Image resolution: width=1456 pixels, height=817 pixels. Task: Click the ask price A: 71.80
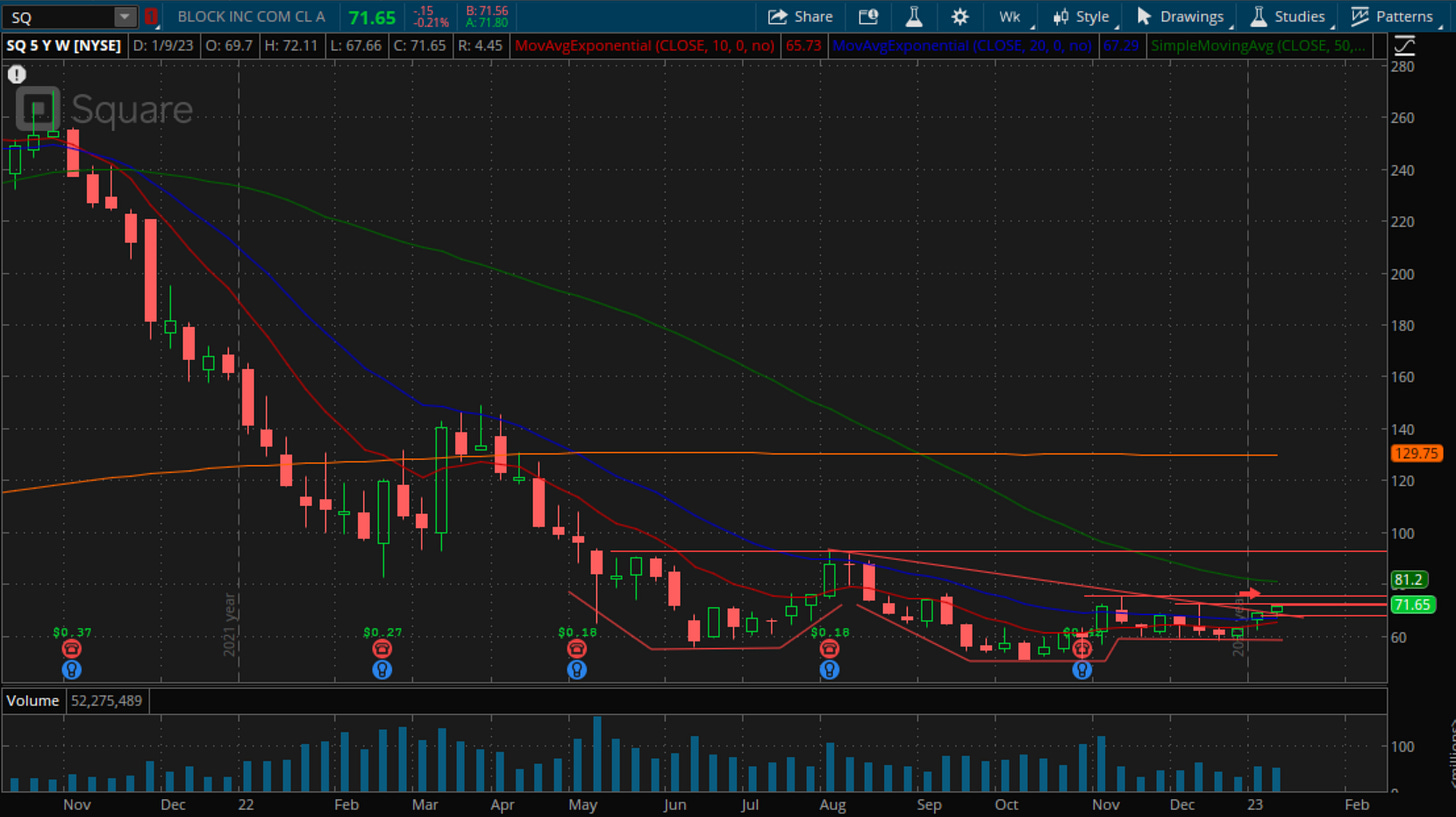click(x=488, y=22)
